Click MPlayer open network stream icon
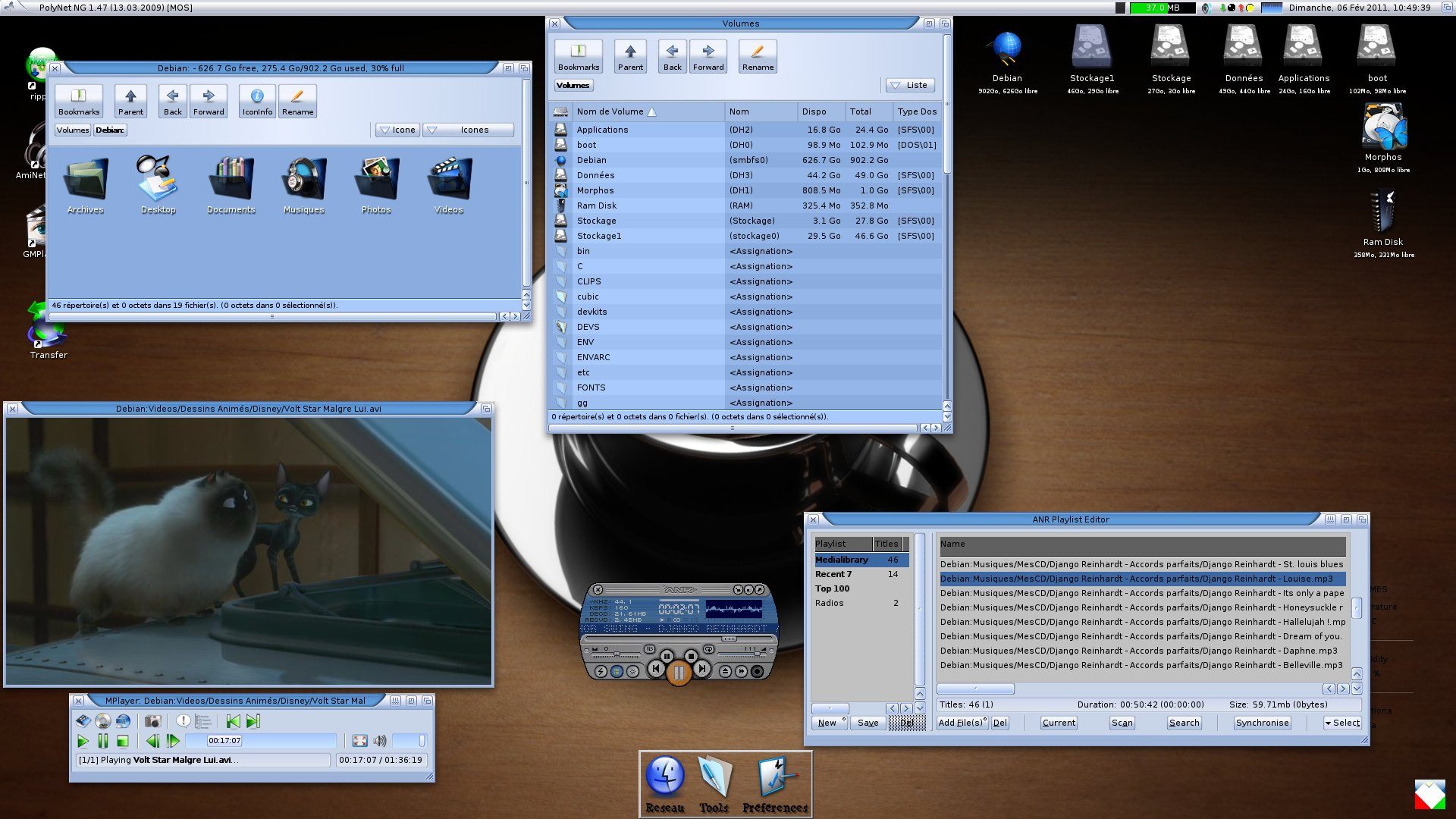1456x819 pixels. (x=123, y=721)
